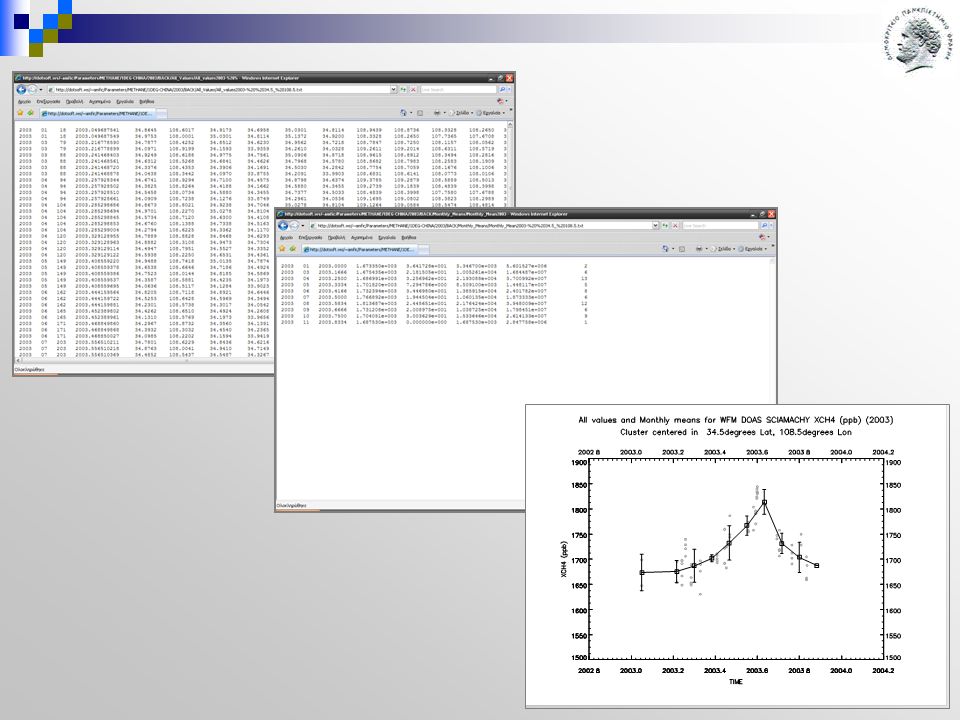Image resolution: width=960 pixels, height=720 pixels.
Task: Click the red Stop icon in the All_values window
Action: 413,89
